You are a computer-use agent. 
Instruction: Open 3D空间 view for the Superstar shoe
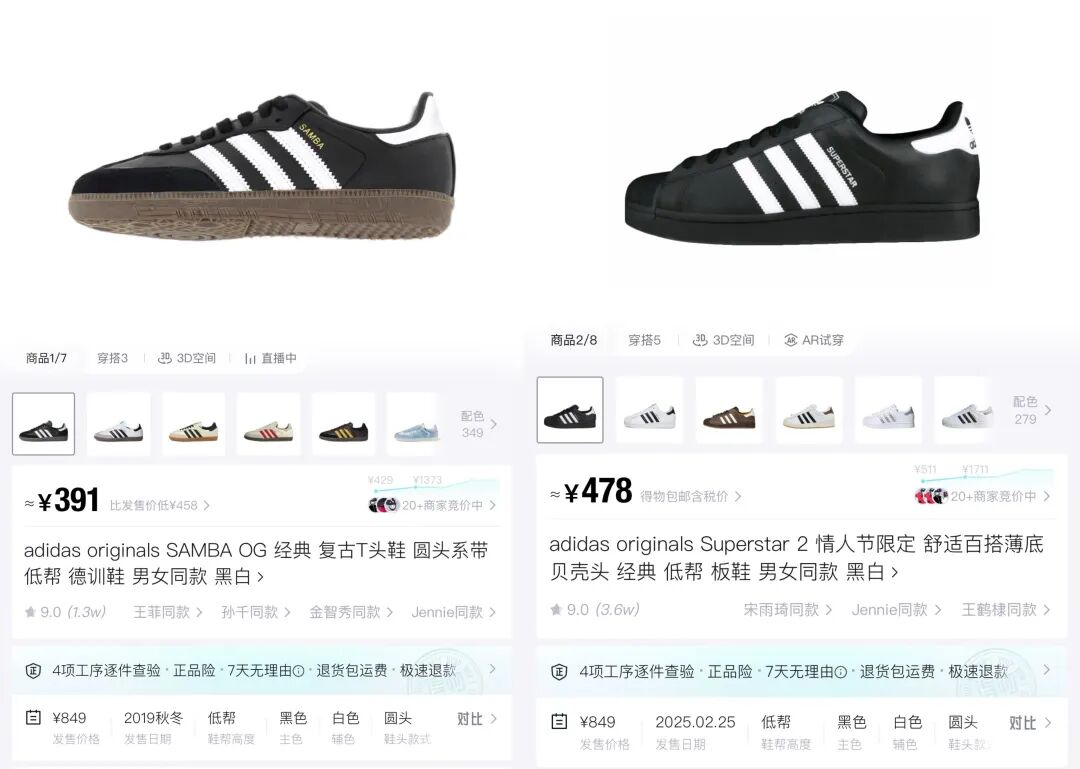tap(723, 340)
